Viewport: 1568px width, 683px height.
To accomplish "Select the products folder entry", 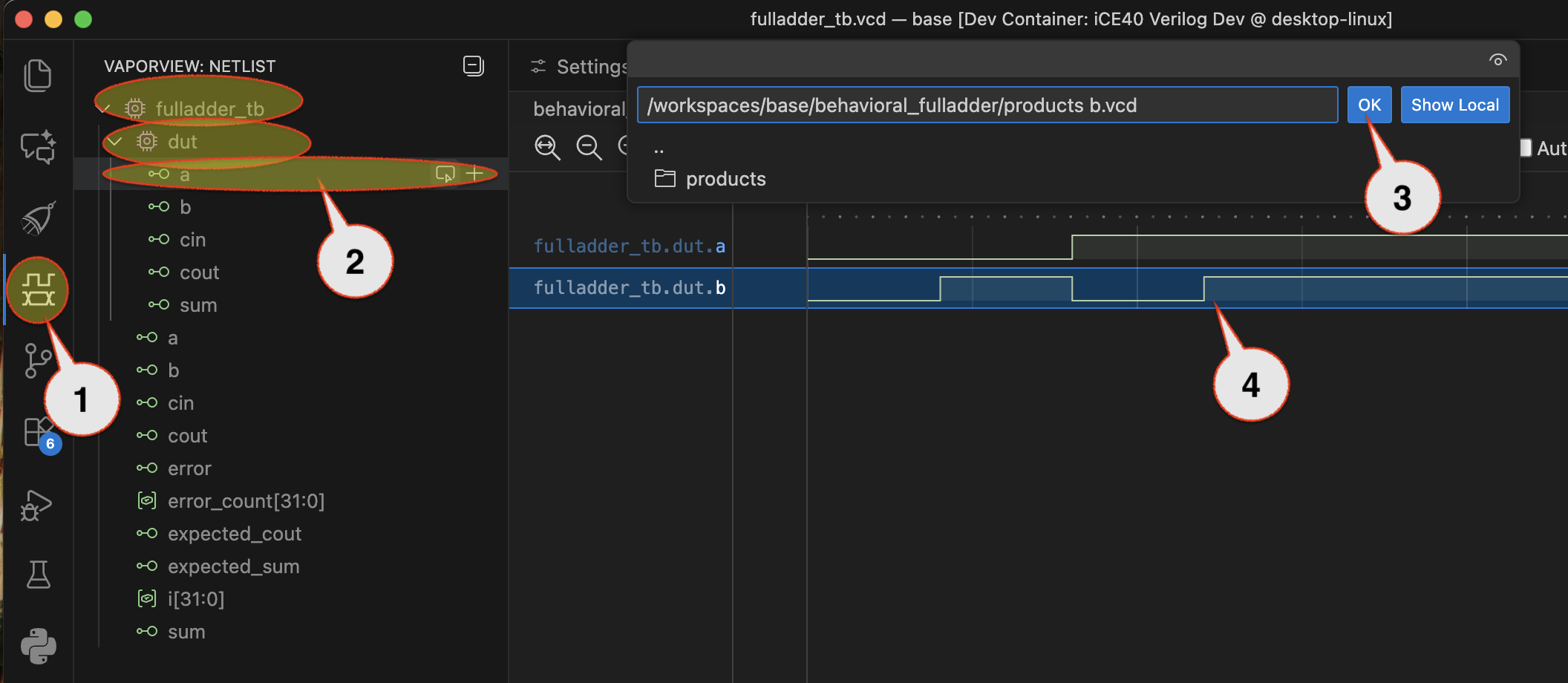I will pyautogui.click(x=725, y=179).
